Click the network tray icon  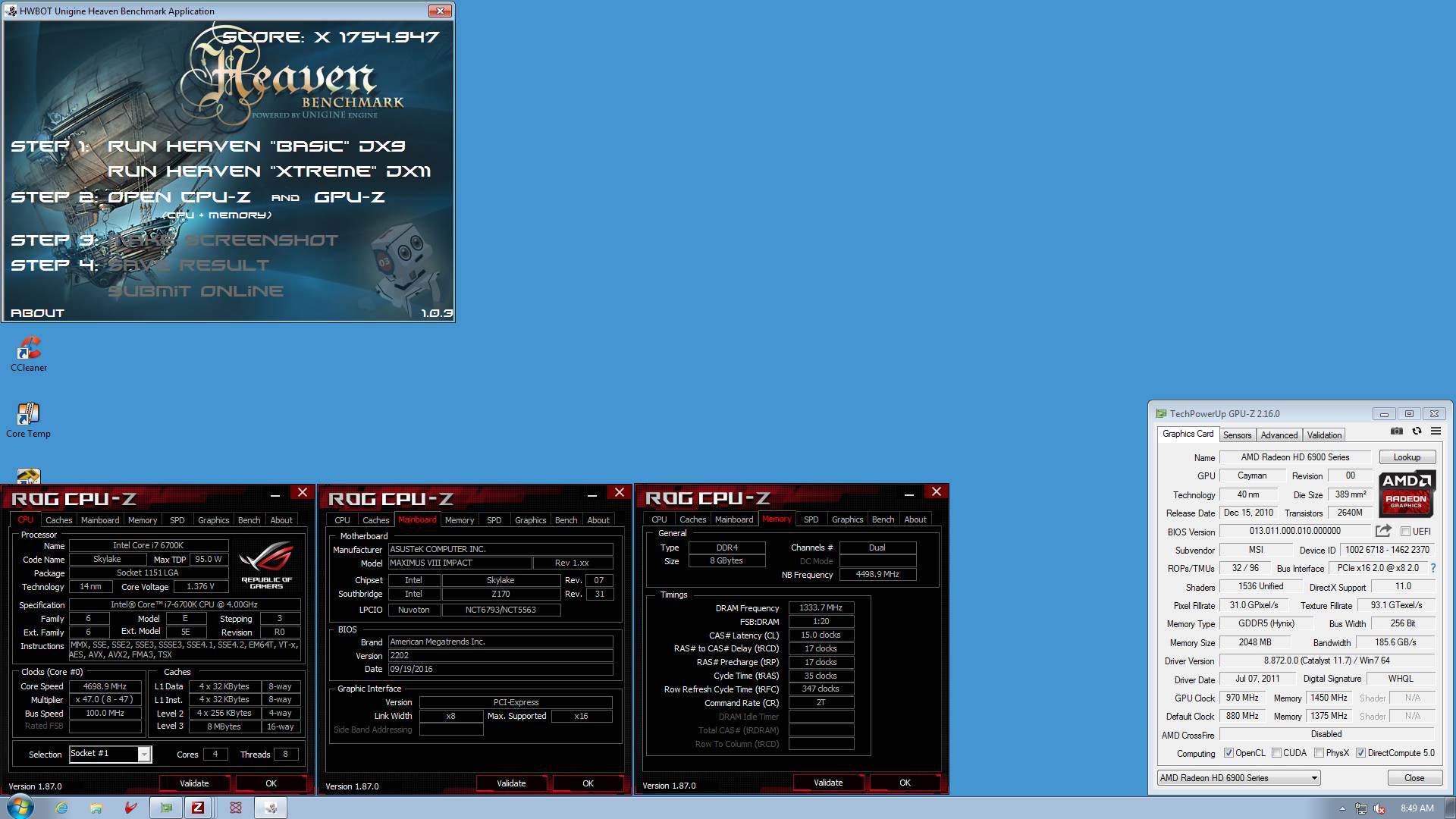[x=1361, y=808]
